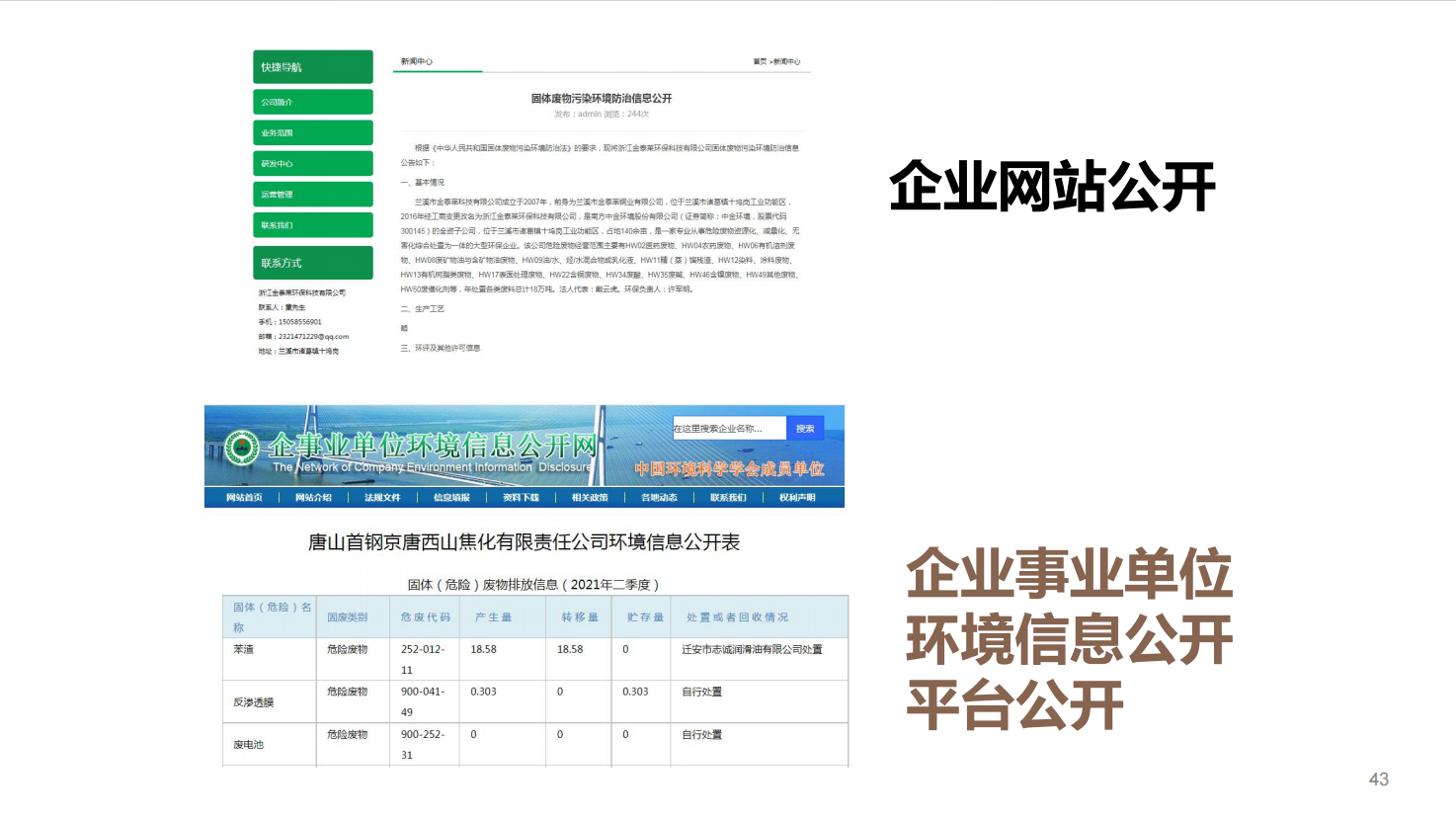
Task: Click the blue 搜索 search button
Action: click(805, 429)
